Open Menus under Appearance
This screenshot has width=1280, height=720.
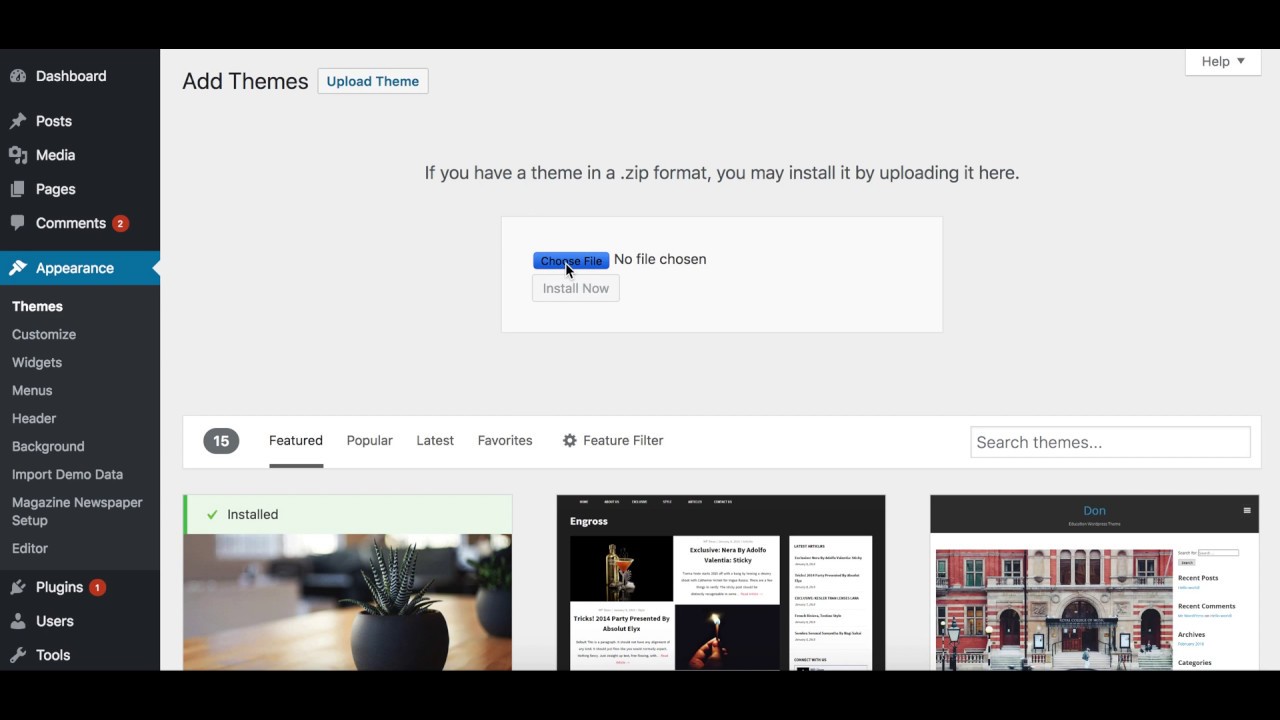(32, 390)
